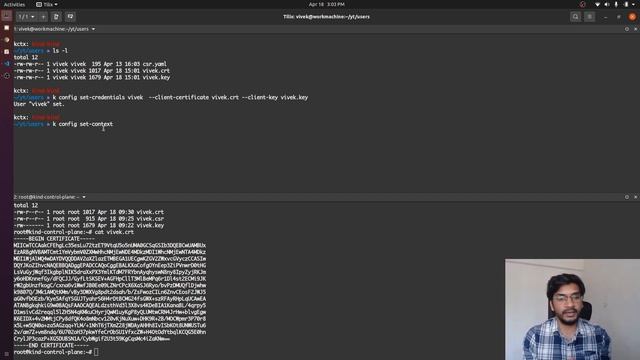This screenshot has height=360, width=640.
Task: Click the 'ls -l' command in top terminal
Action: [x=60, y=51]
